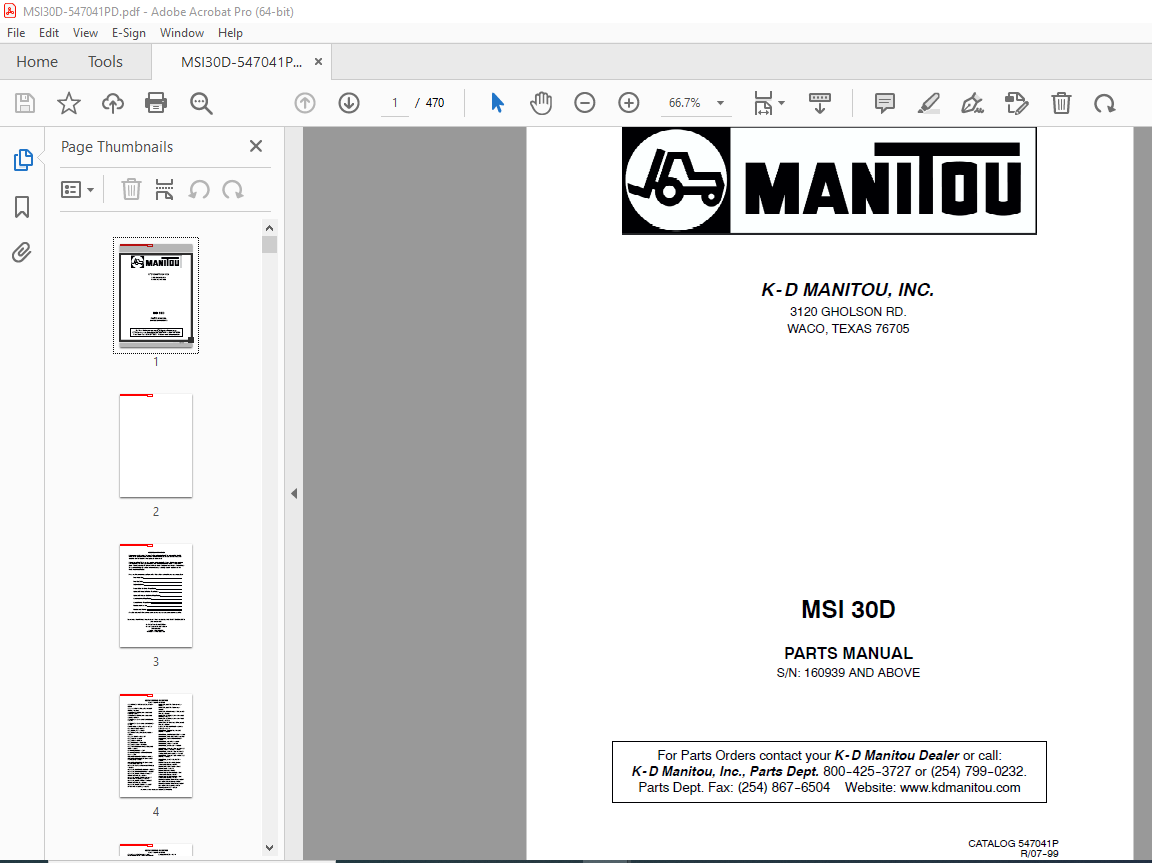Select blank page 2 thumbnail
Screen dimensions: 1152x863
156,446
